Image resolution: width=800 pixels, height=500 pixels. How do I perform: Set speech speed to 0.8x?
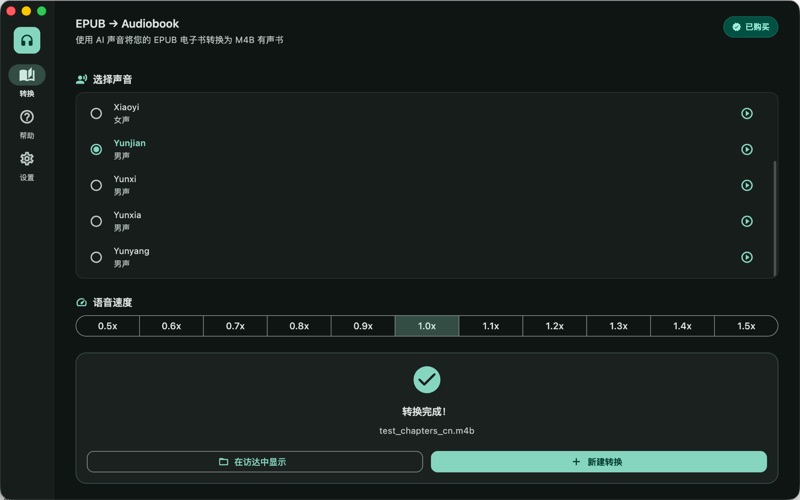[299, 326]
